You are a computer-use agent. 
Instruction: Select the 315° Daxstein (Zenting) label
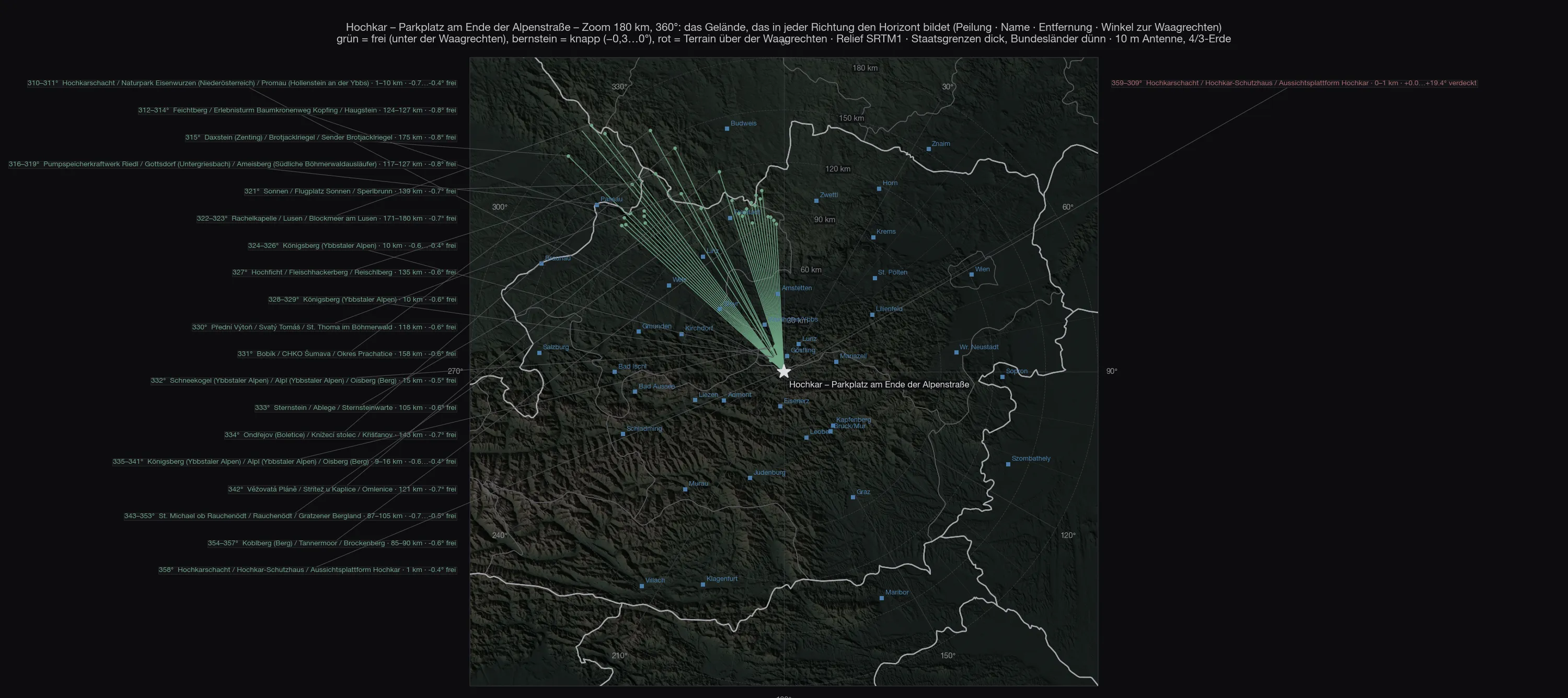coord(321,137)
